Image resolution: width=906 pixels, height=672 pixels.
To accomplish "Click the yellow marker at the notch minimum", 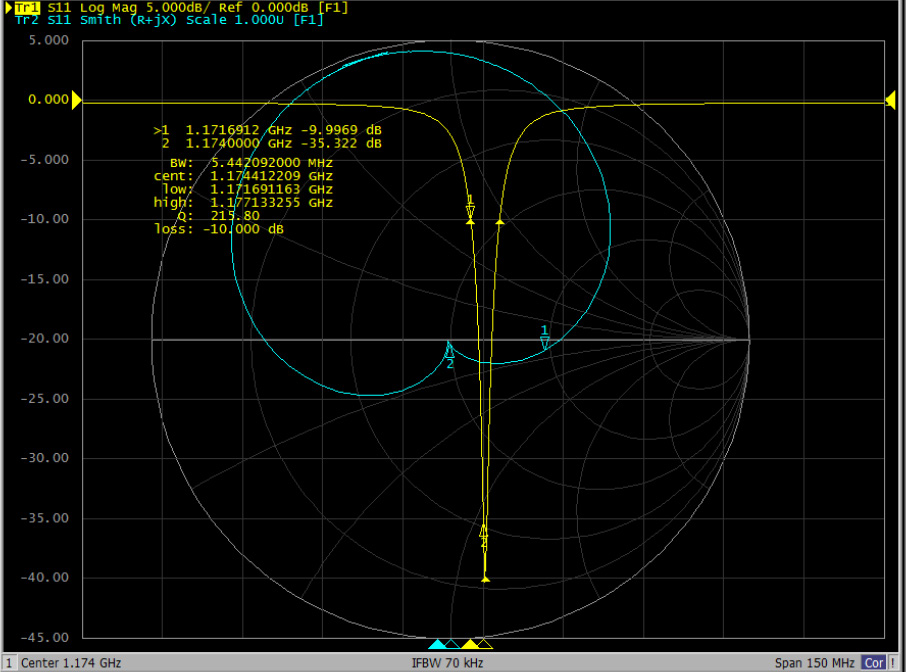I will [485, 578].
